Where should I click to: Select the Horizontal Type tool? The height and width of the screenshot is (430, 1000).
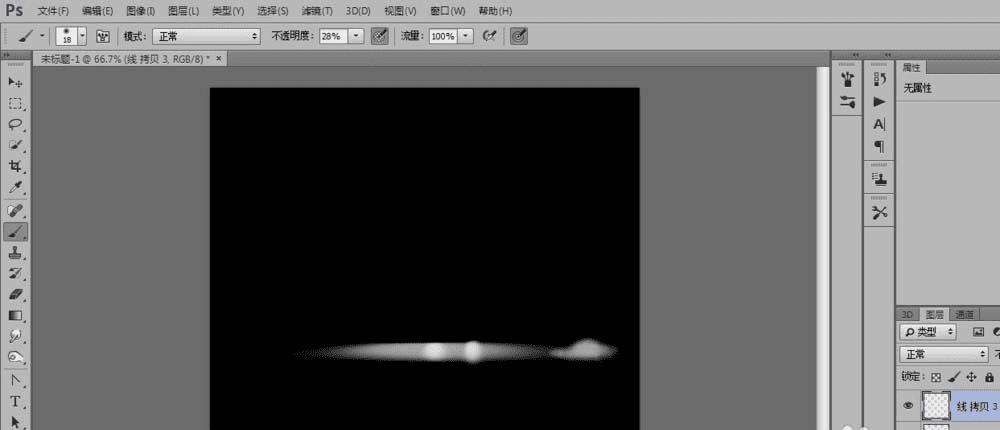click(15, 402)
